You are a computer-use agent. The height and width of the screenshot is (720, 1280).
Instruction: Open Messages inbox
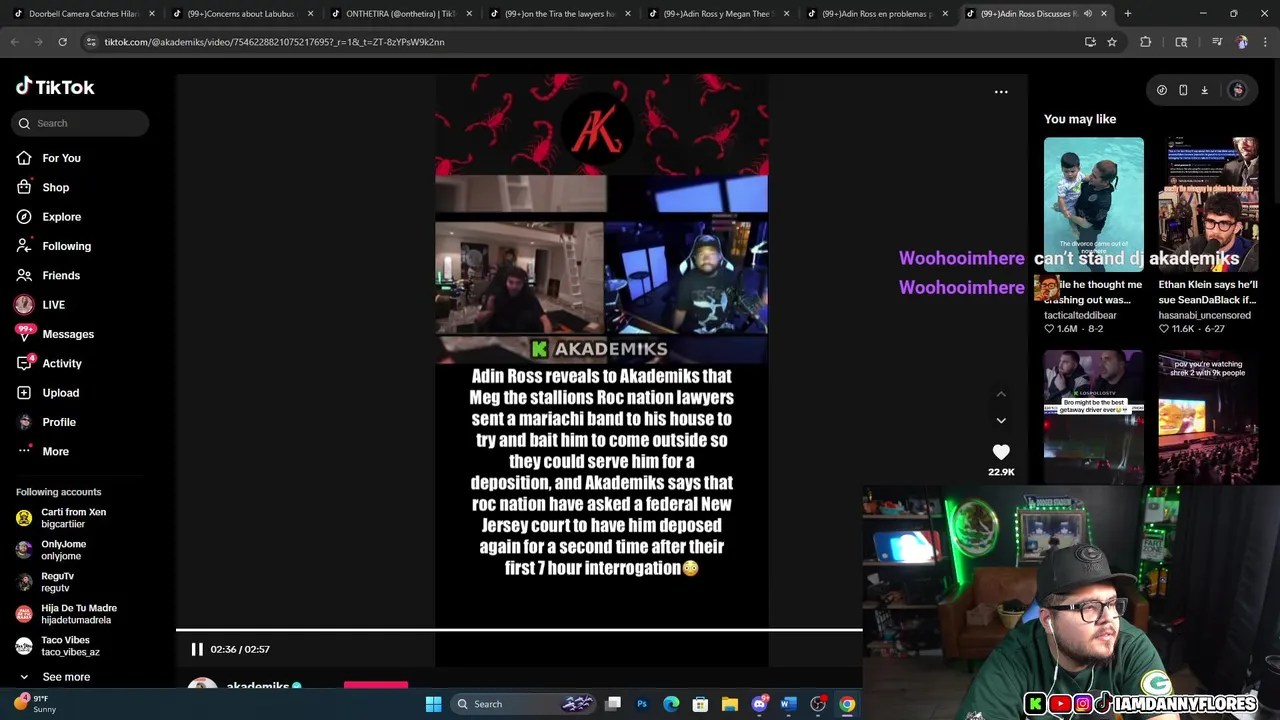point(55,334)
